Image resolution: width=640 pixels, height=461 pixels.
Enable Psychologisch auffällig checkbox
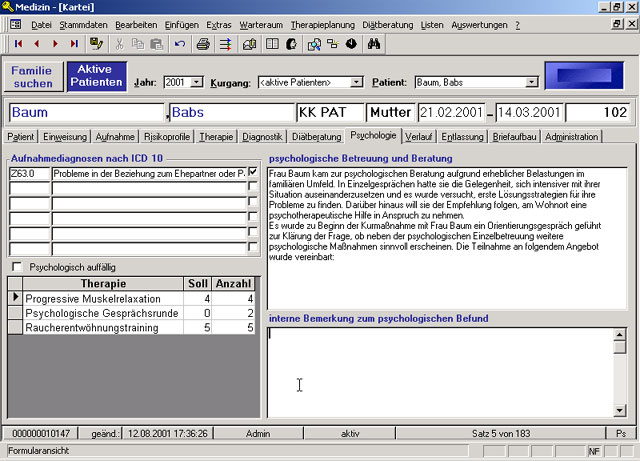pos(17,267)
